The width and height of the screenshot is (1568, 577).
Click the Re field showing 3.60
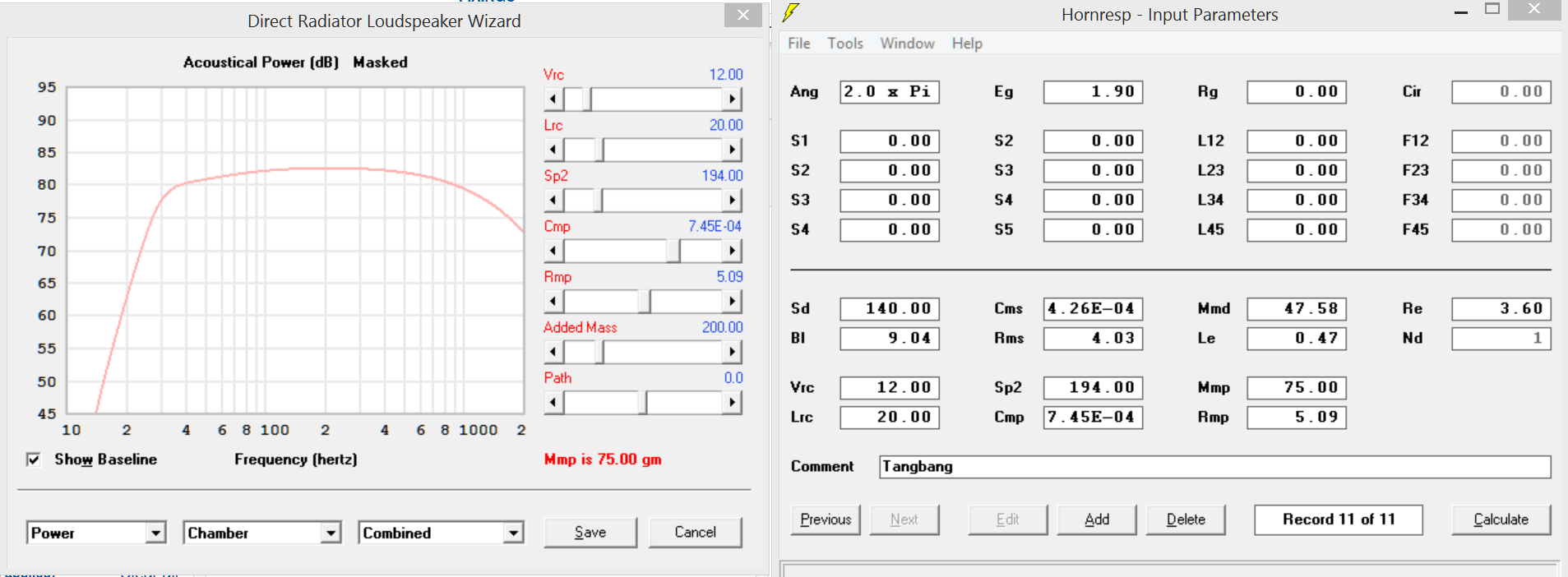(1501, 309)
